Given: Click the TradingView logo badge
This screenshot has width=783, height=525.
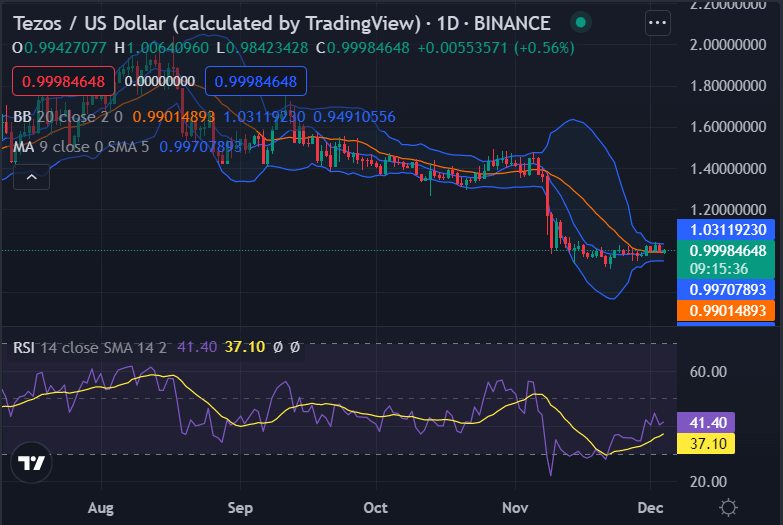Looking at the screenshot, I should 31,463.
